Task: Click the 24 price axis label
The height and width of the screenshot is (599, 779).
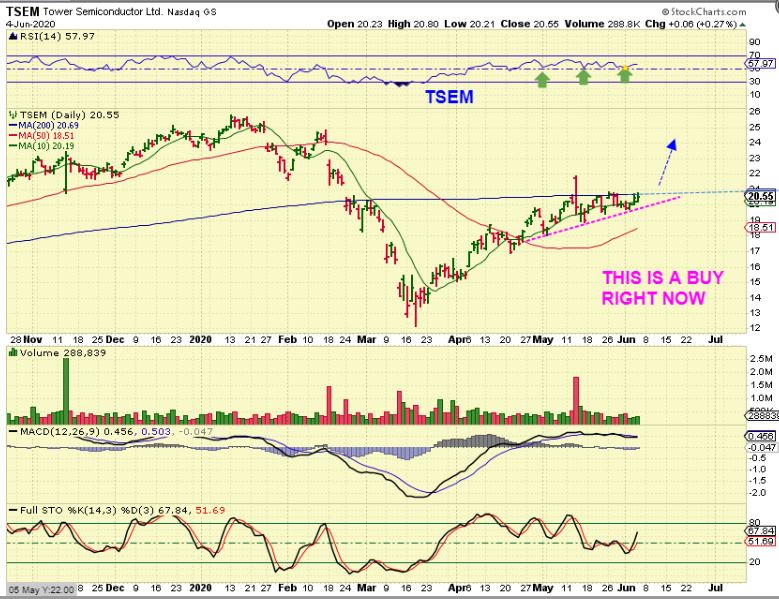Action: (x=756, y=143)
